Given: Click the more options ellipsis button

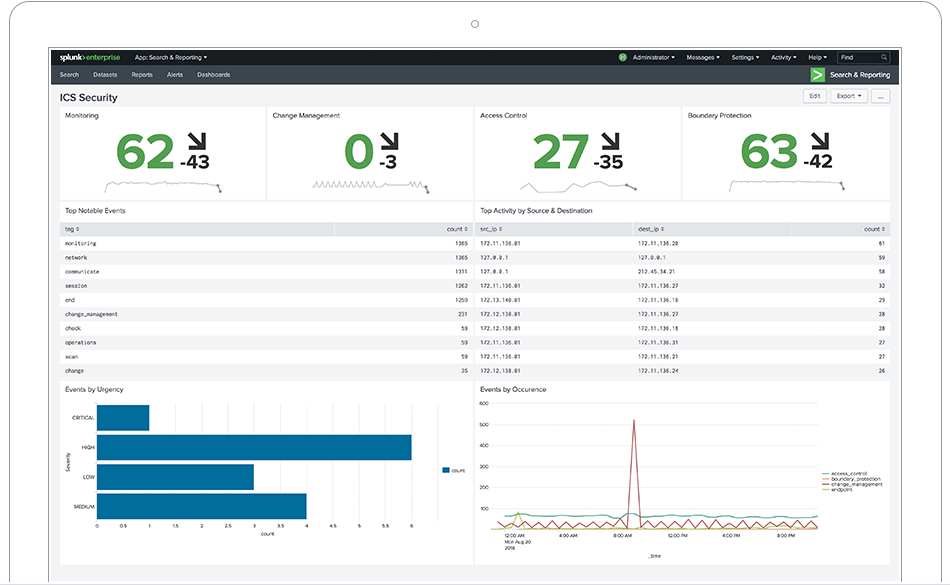Looking at the screenshot, I should (x=880, y=96).
